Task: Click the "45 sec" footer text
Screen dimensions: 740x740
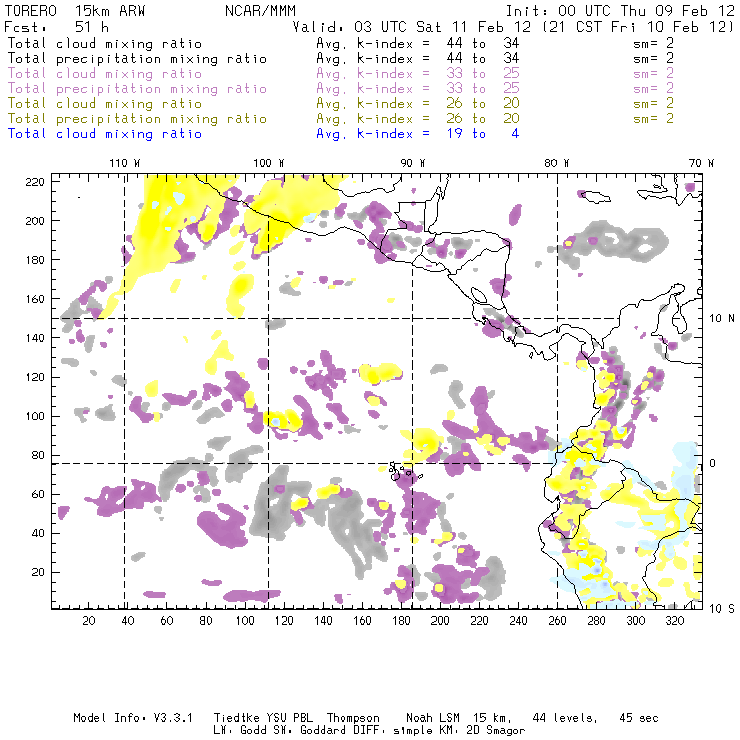Action: 639,718
